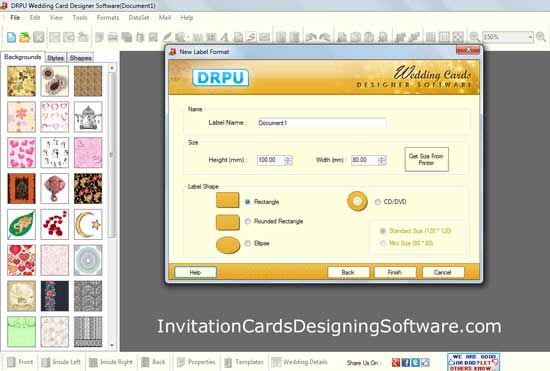The height and width of the screenshot is (371, 550).
Task: Select the Rectangle label shape
Action: pos(248,202)
